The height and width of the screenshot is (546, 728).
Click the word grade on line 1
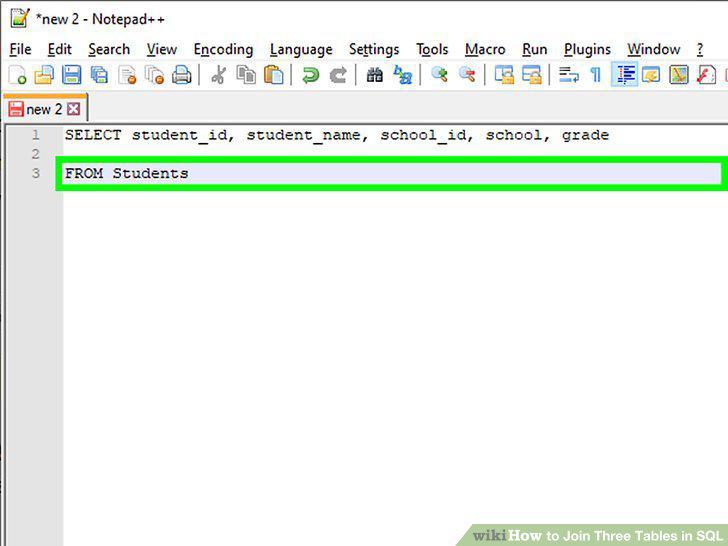click(585, 135)
